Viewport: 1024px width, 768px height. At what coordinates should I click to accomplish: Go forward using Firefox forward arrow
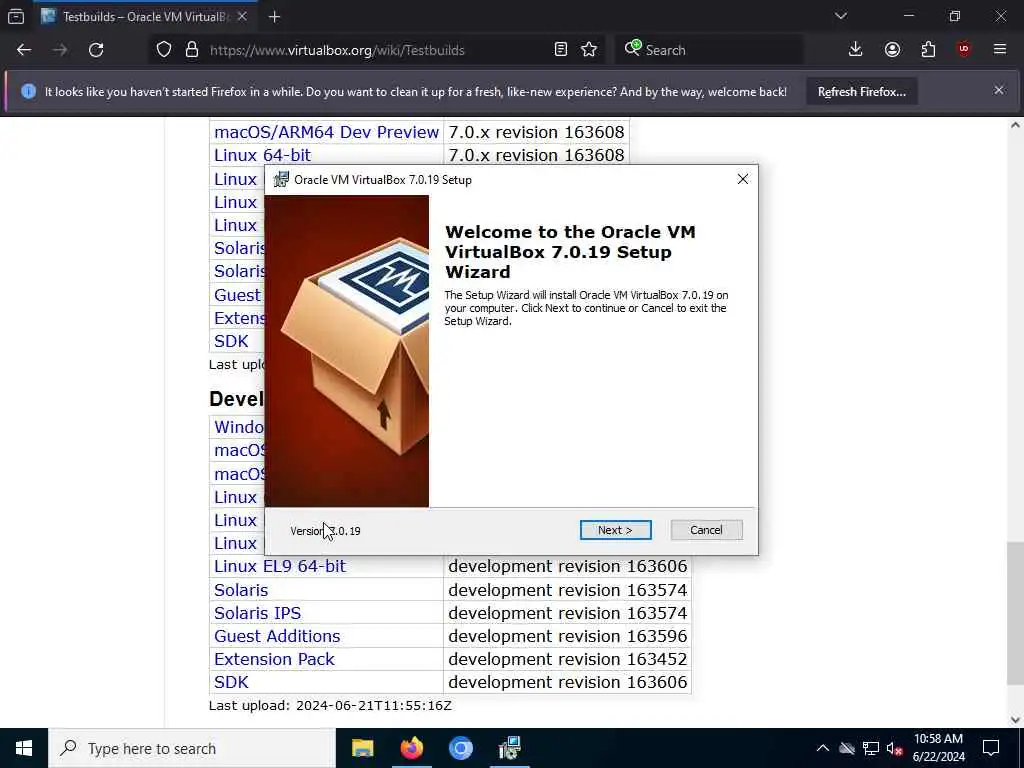click(x=60, y=50)
